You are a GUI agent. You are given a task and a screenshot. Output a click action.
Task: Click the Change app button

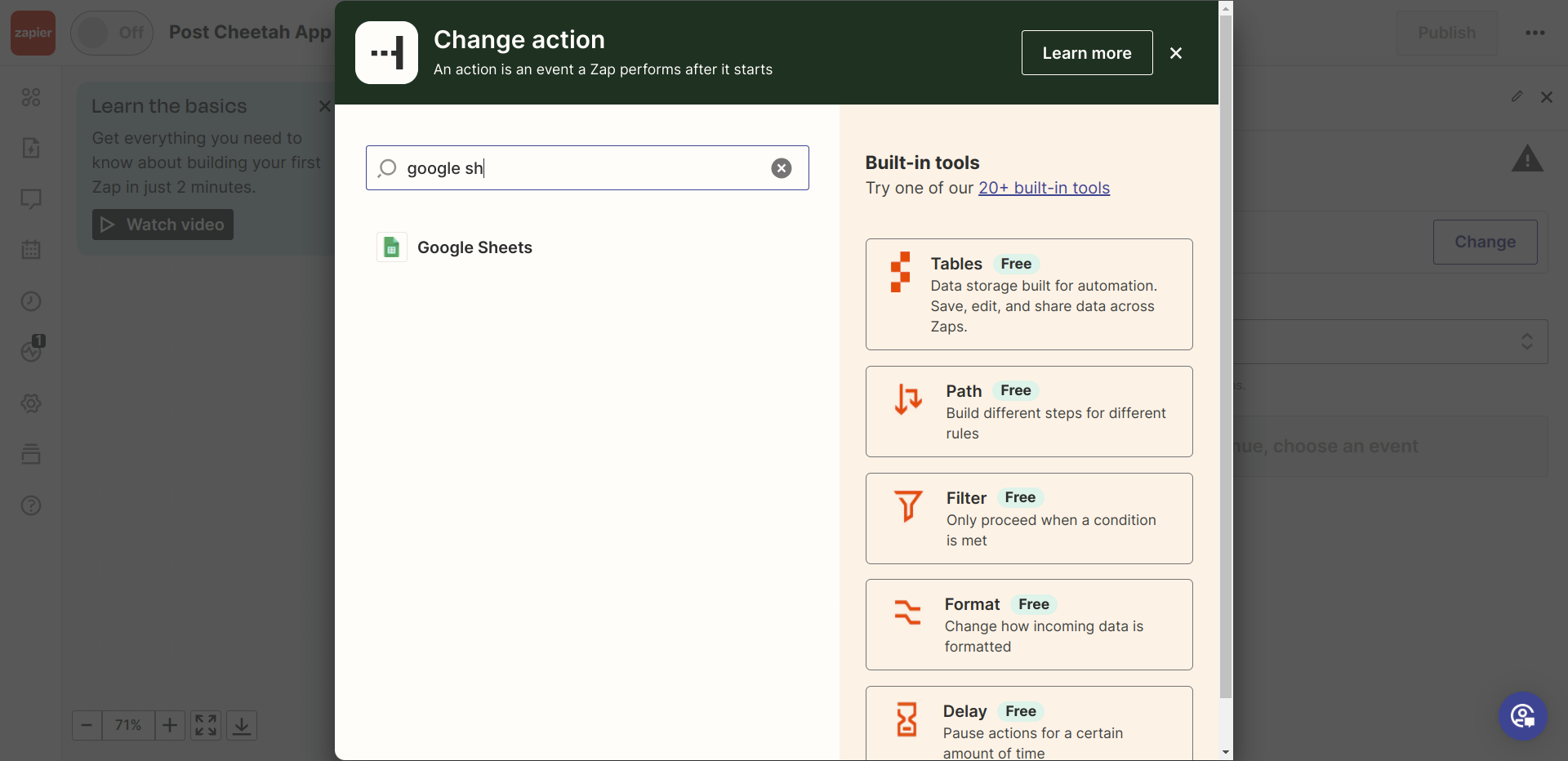coord(1485,242)
